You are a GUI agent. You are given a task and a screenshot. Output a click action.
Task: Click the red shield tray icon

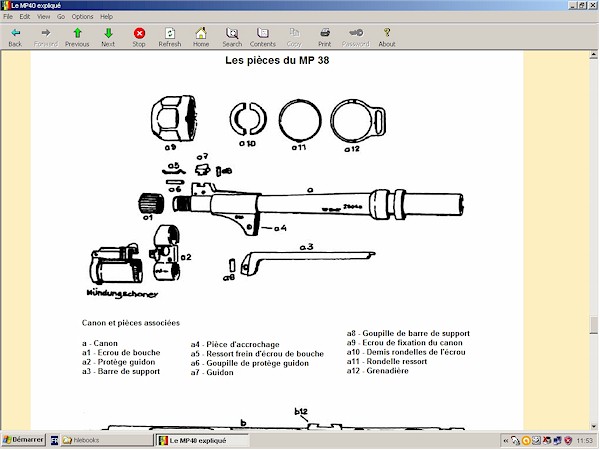[569, 441]
